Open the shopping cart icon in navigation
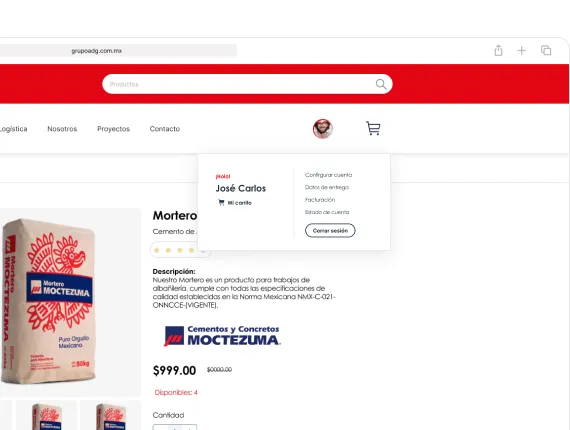570x430 pixels. 373,128
